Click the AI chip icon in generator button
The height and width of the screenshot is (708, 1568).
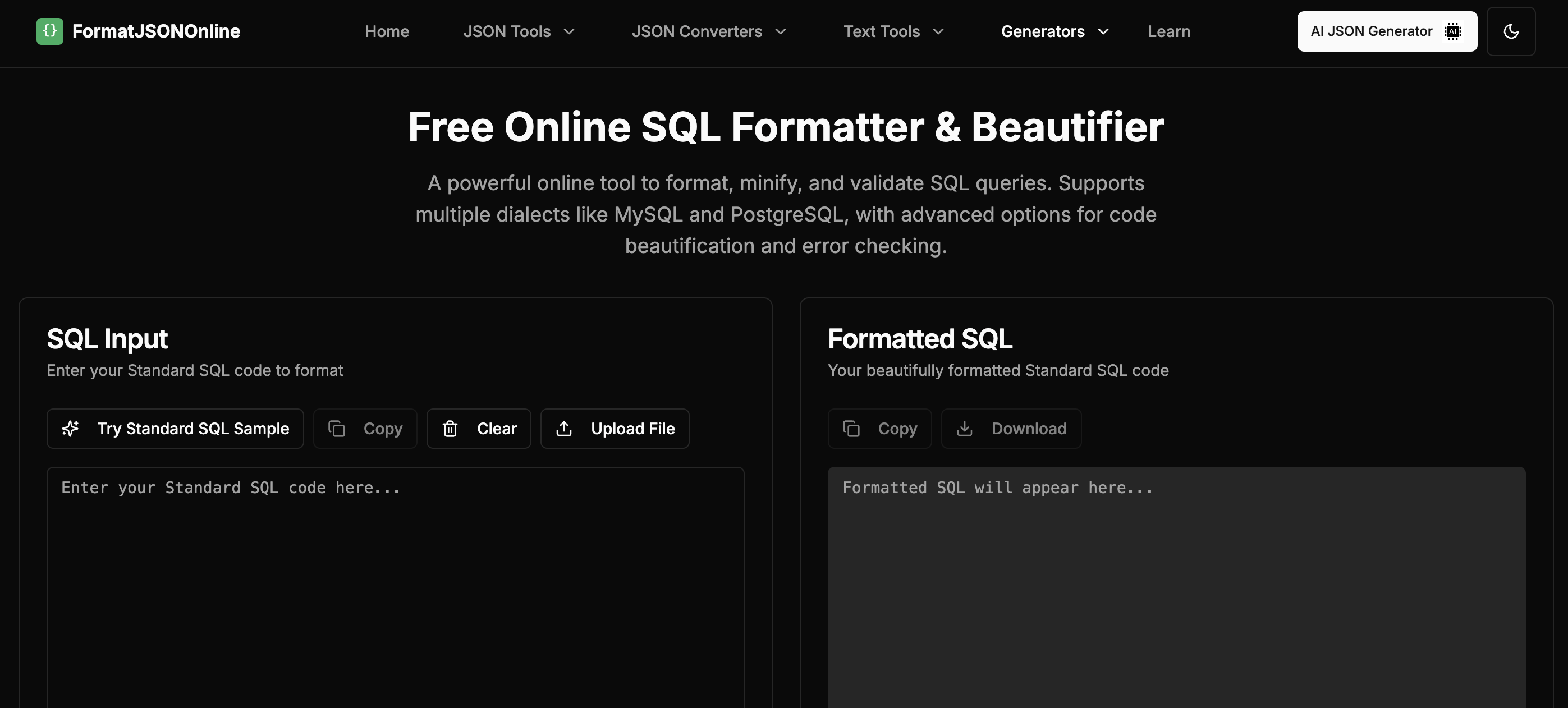(1453, 31)
